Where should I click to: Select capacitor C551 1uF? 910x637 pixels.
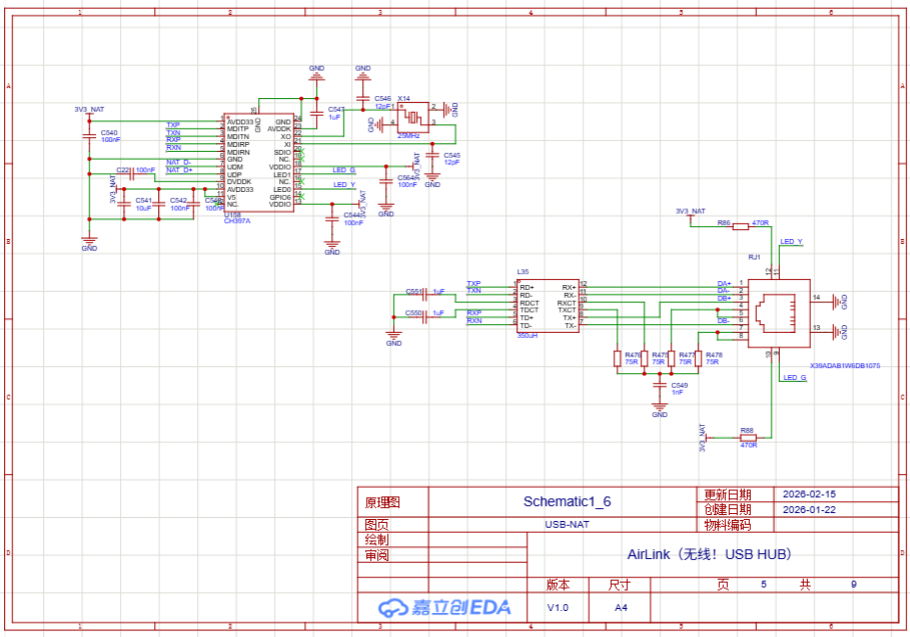pyautogui.click(x=425, y=295)
